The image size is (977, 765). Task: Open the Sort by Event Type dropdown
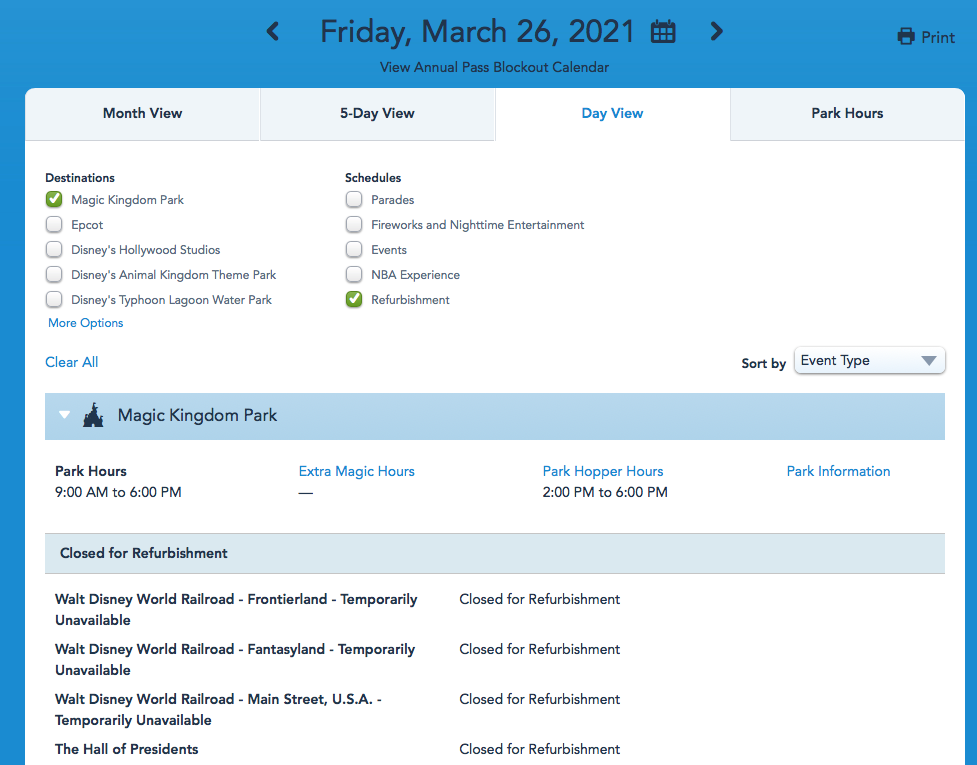[869, 361]
